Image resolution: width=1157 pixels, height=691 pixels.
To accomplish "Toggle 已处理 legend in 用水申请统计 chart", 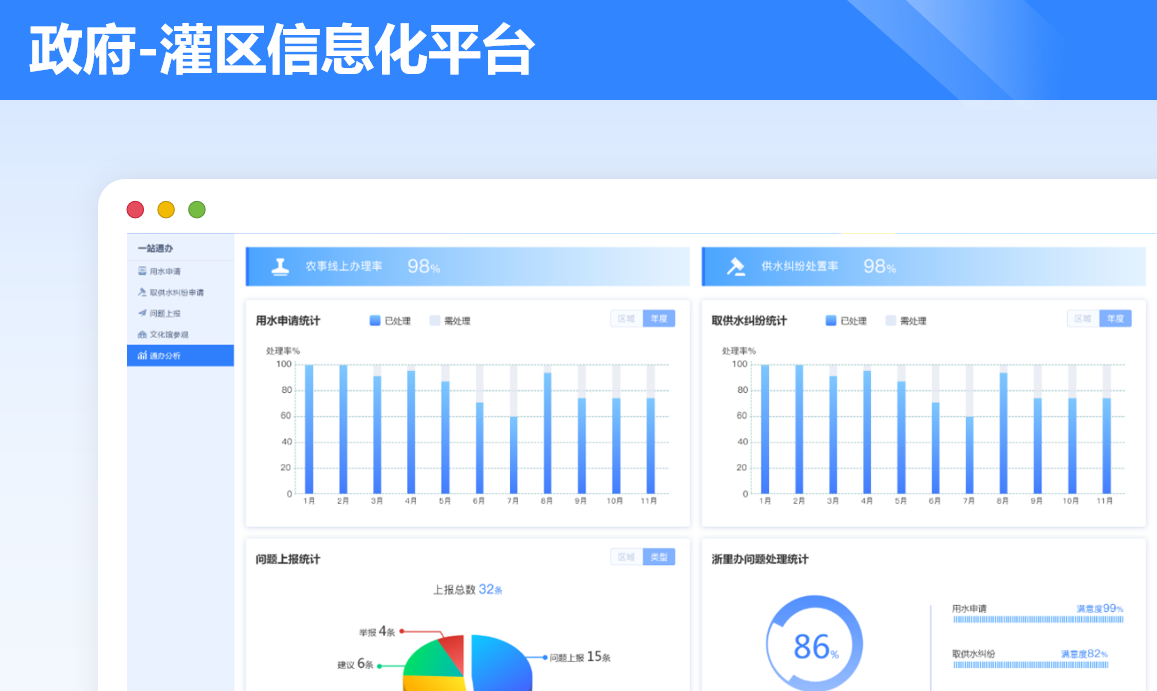I will 390,320.
